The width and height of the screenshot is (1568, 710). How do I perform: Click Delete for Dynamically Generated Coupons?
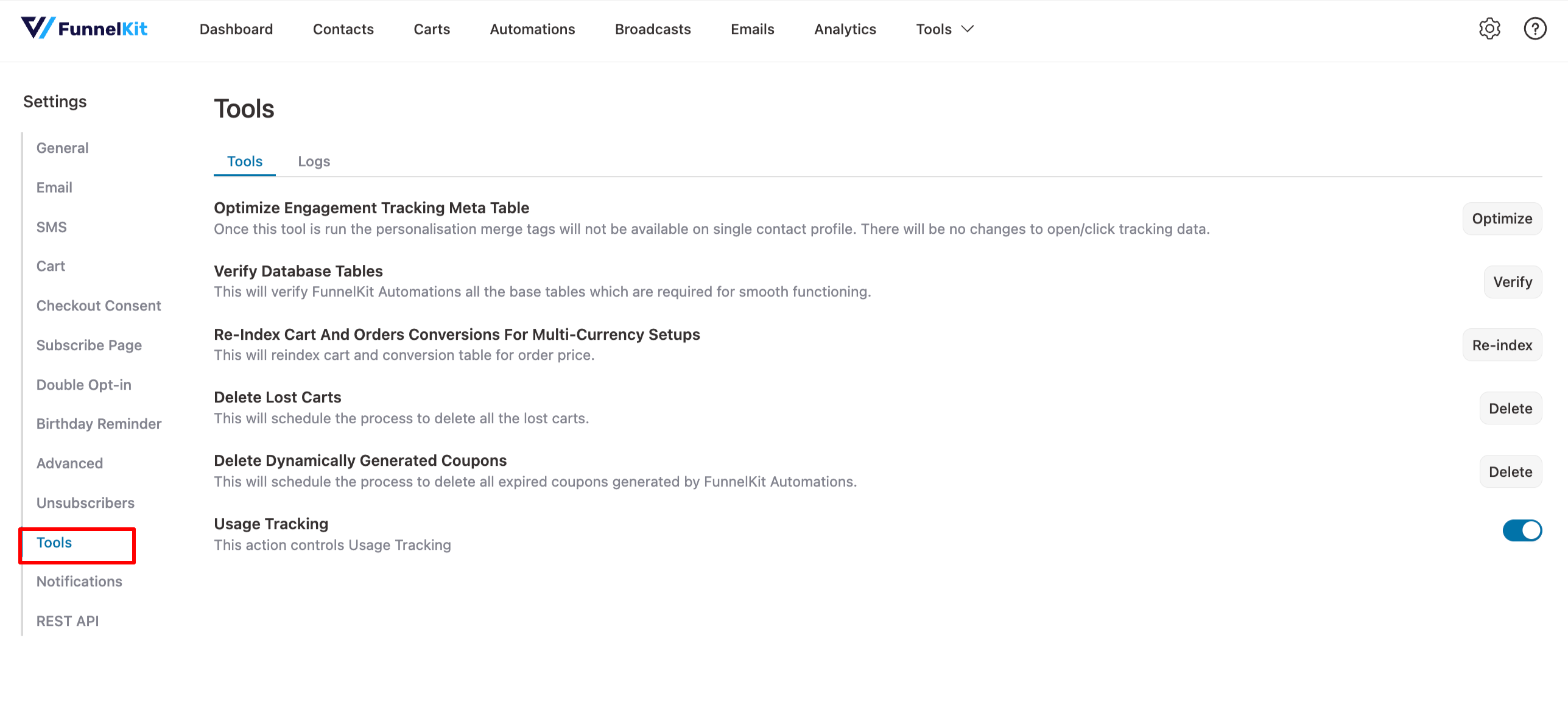(1510, 472)
